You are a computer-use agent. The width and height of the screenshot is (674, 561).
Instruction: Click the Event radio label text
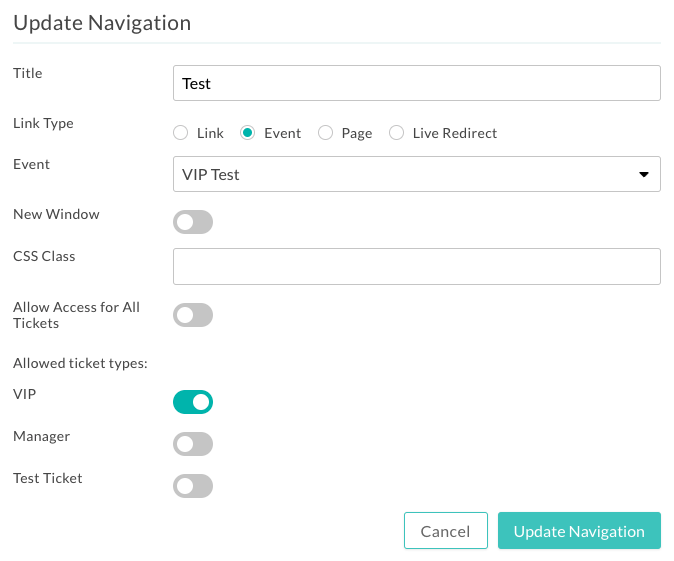tap(282, 133)
